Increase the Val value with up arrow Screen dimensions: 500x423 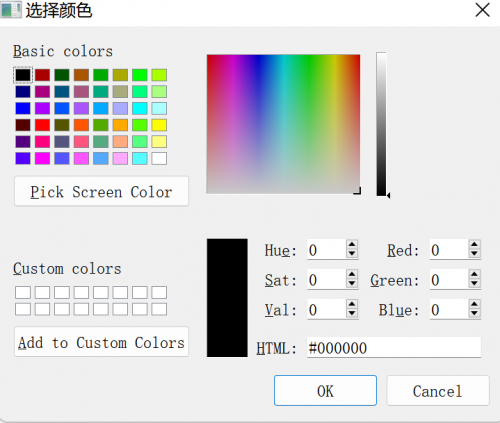(x=352, y=304)
